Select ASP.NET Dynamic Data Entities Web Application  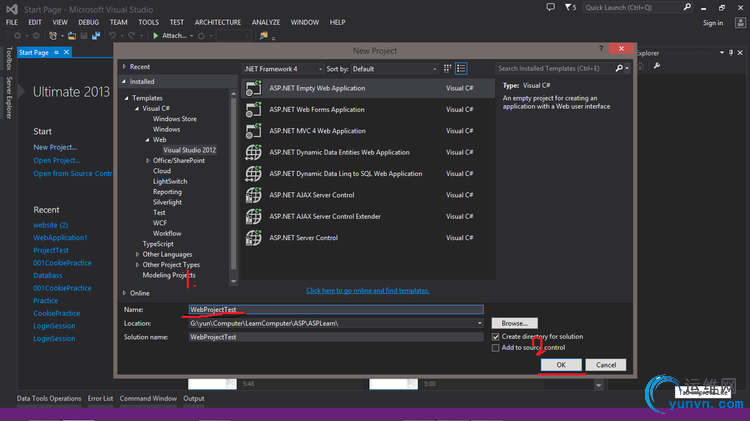368,152
